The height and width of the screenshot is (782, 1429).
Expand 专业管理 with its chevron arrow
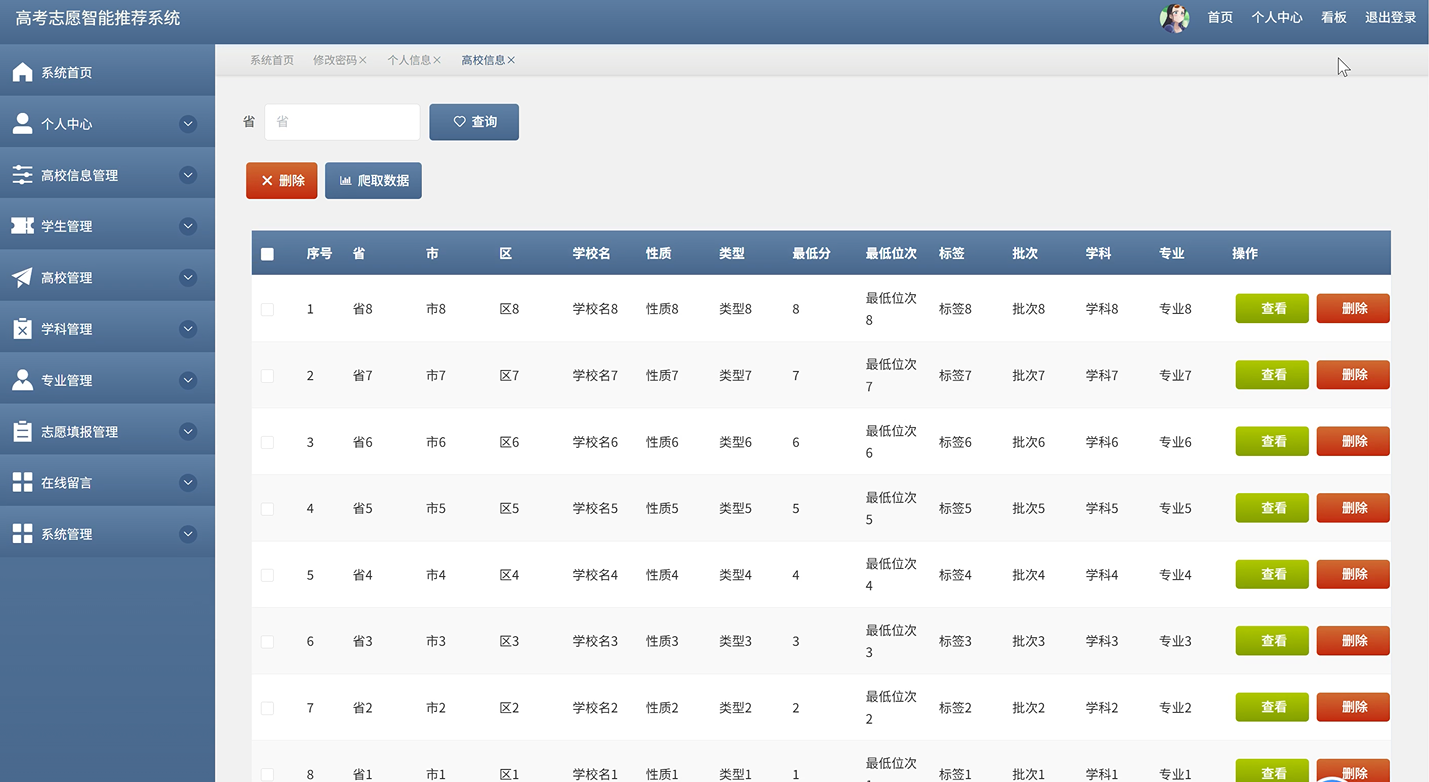[x=188, y=380]
